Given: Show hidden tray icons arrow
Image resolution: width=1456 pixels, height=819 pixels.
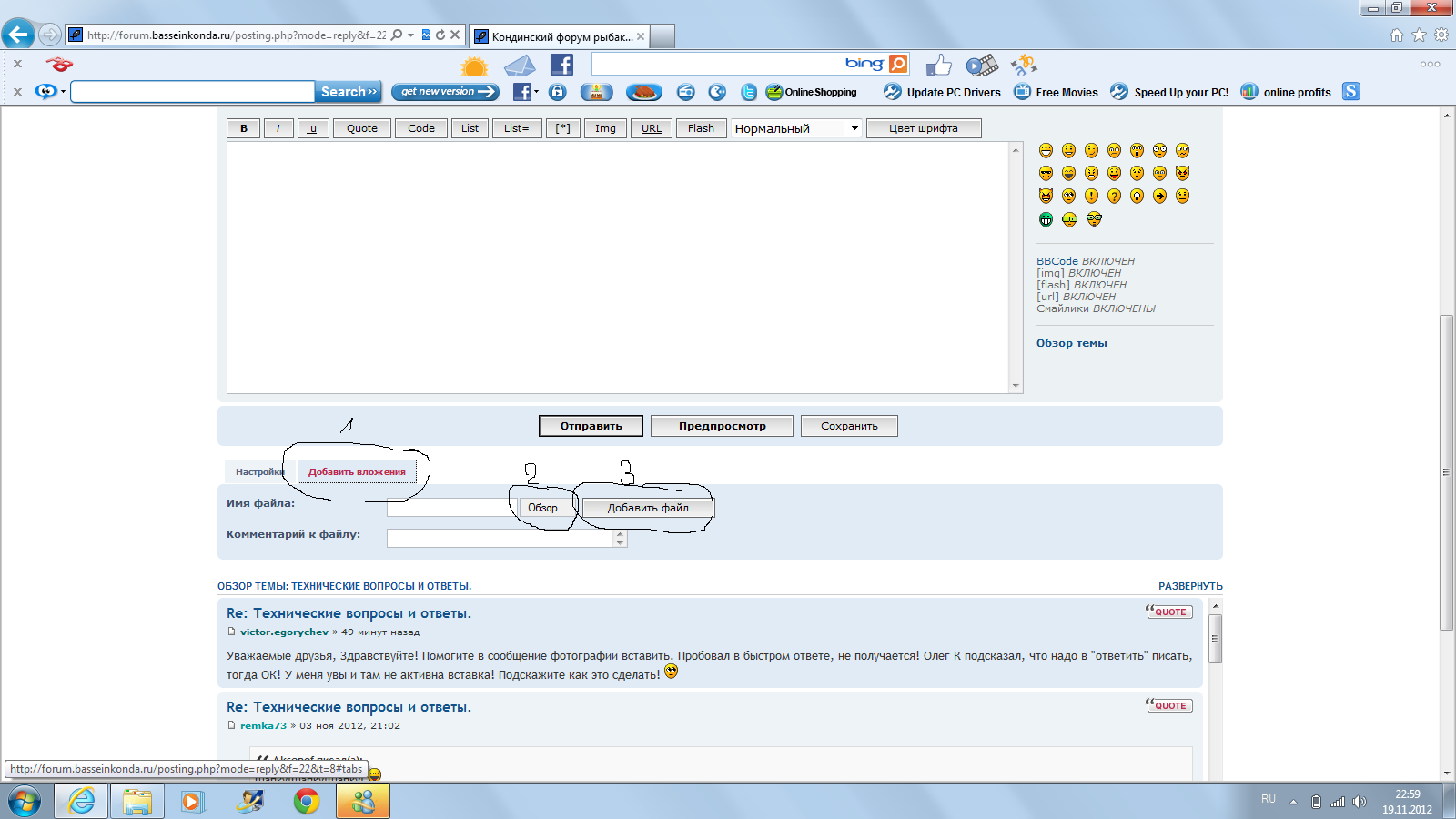Looking at the screenshot, I should tap(1293, 802).
